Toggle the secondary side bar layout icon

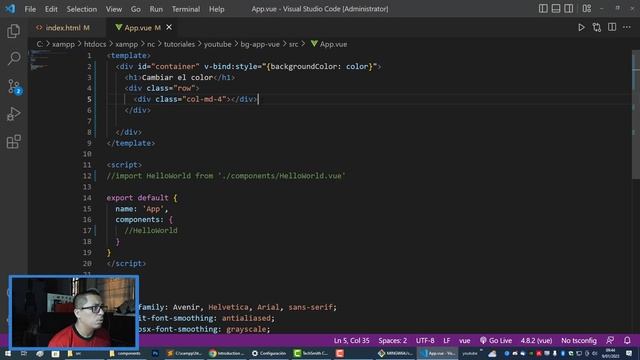point(569,9)
